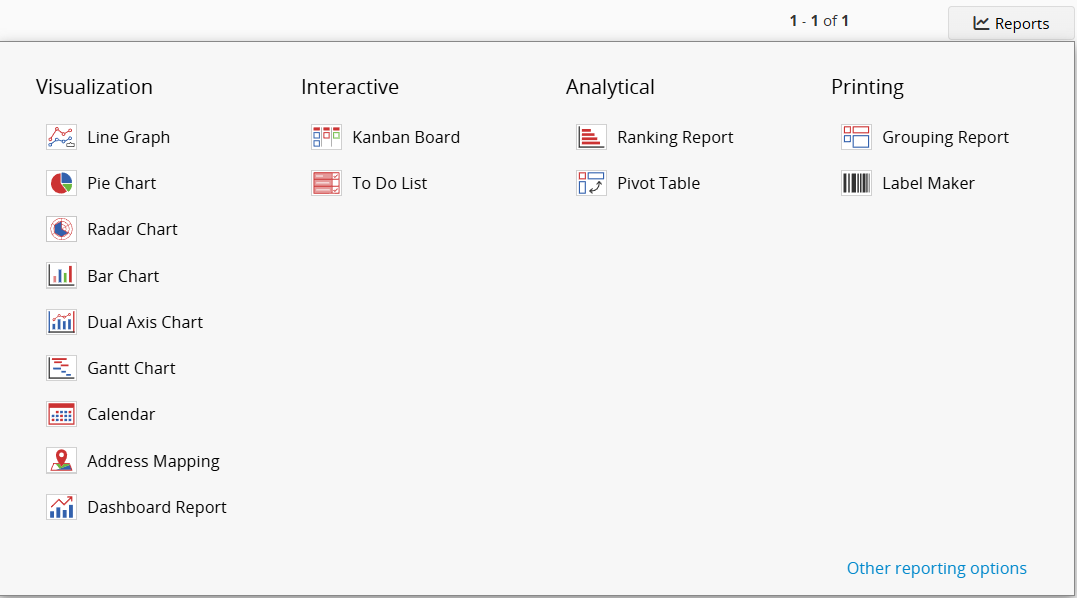Select Grouping Report under Printing

coord(945,137)
